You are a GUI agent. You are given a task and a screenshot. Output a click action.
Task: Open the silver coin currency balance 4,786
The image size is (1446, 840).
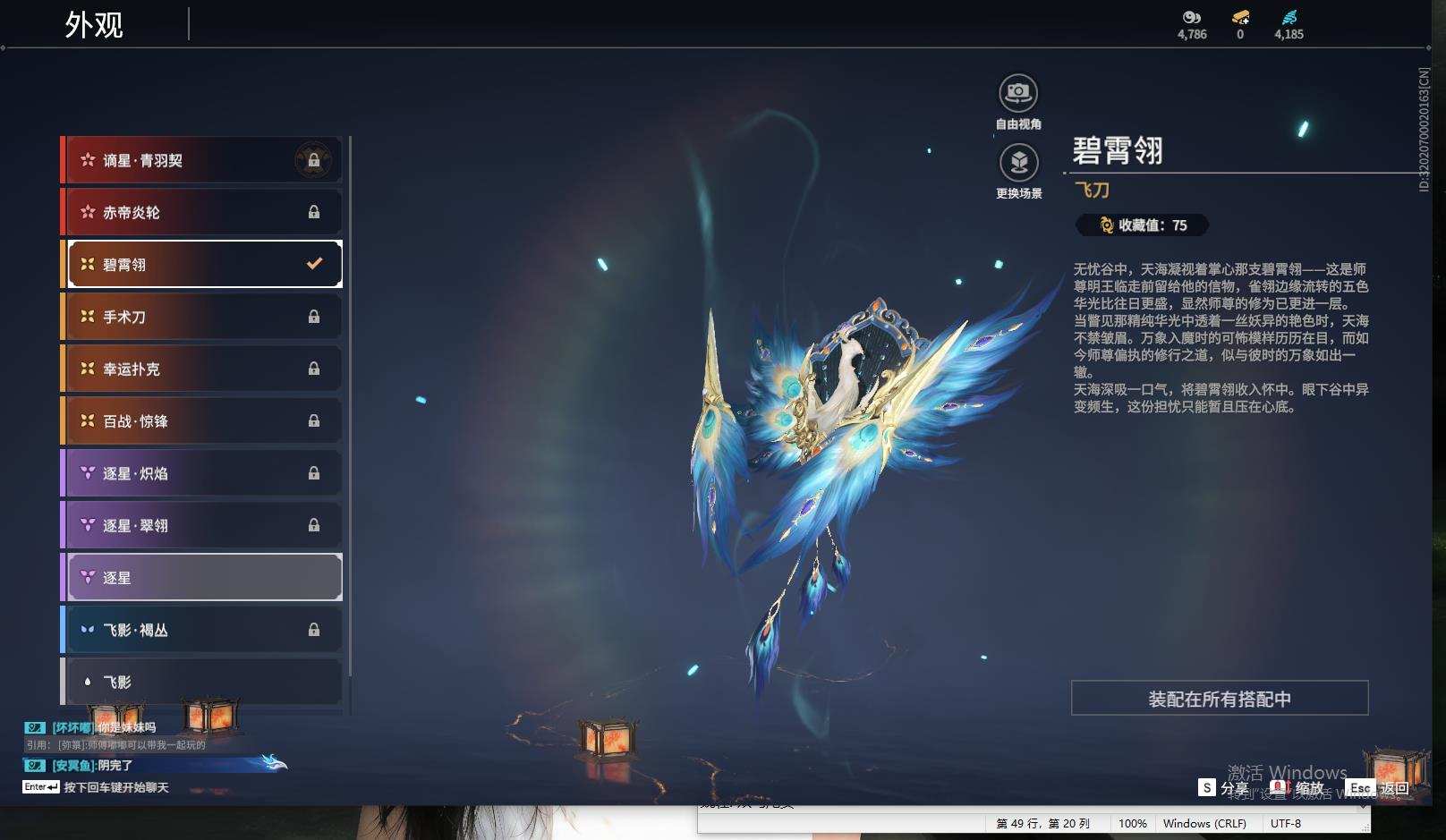click(x=1192, y=25)
